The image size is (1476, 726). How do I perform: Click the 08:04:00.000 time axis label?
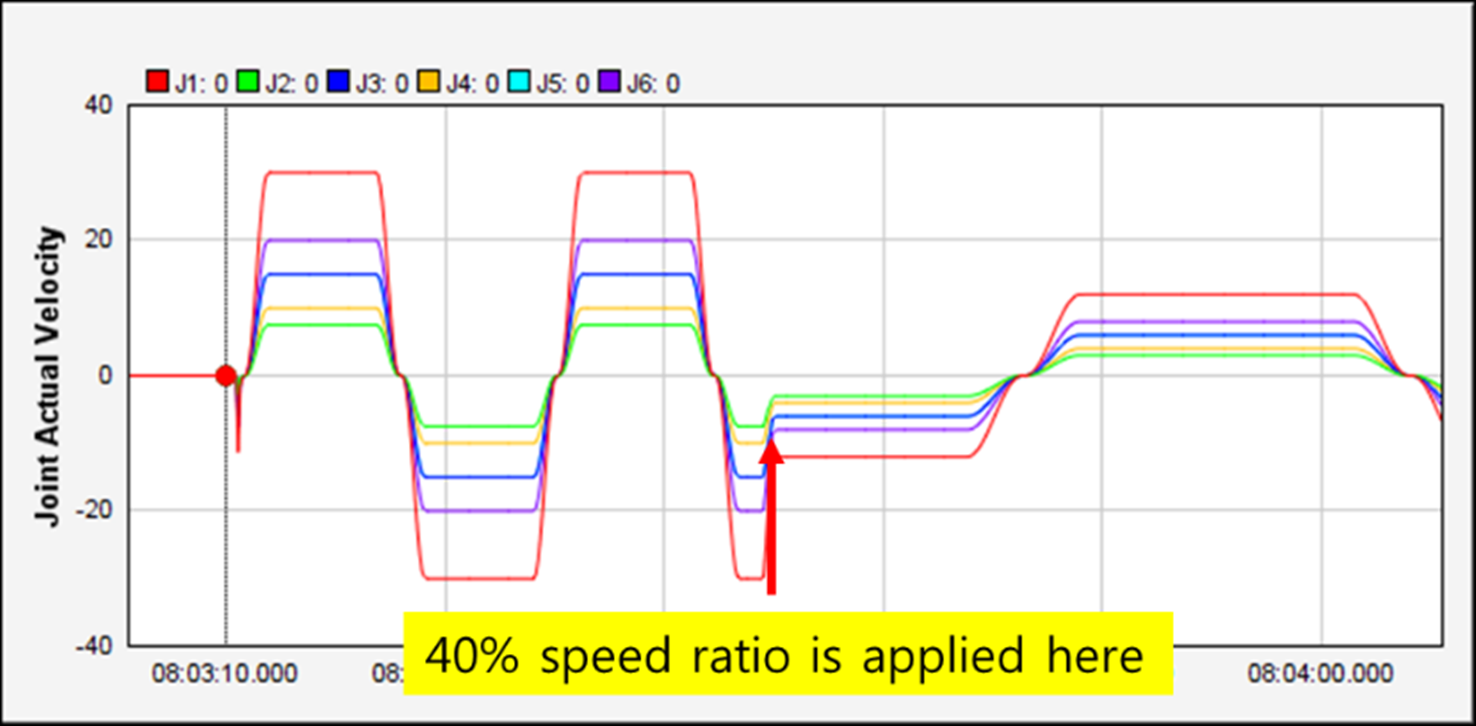pyautogui.click(x=1319, y=674)
